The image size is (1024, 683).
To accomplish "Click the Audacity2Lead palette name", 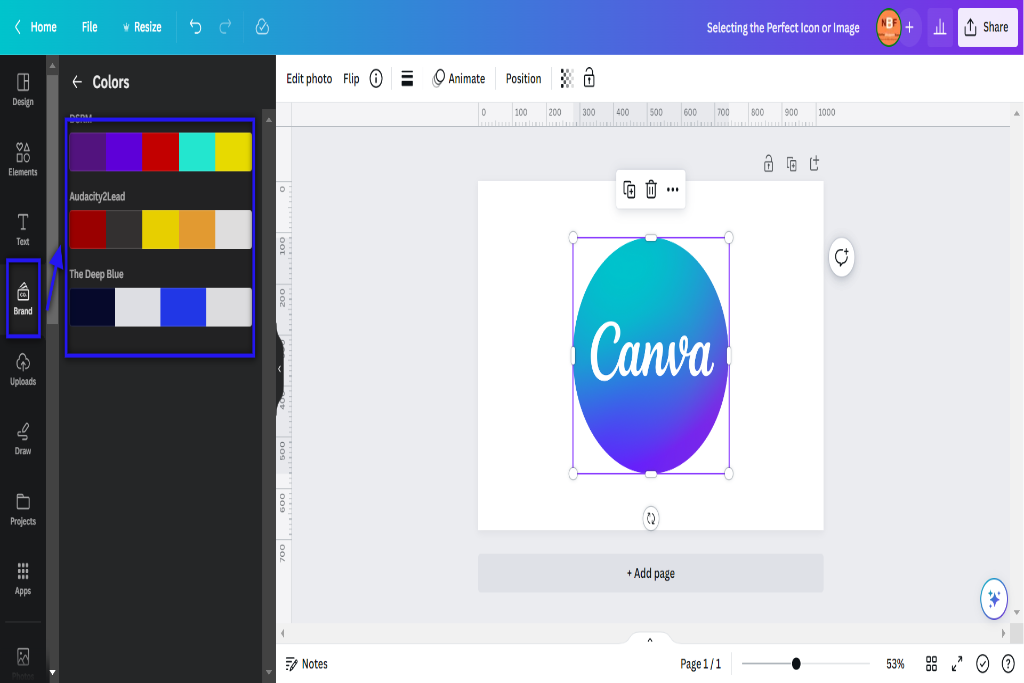I will tap(97, 196).
